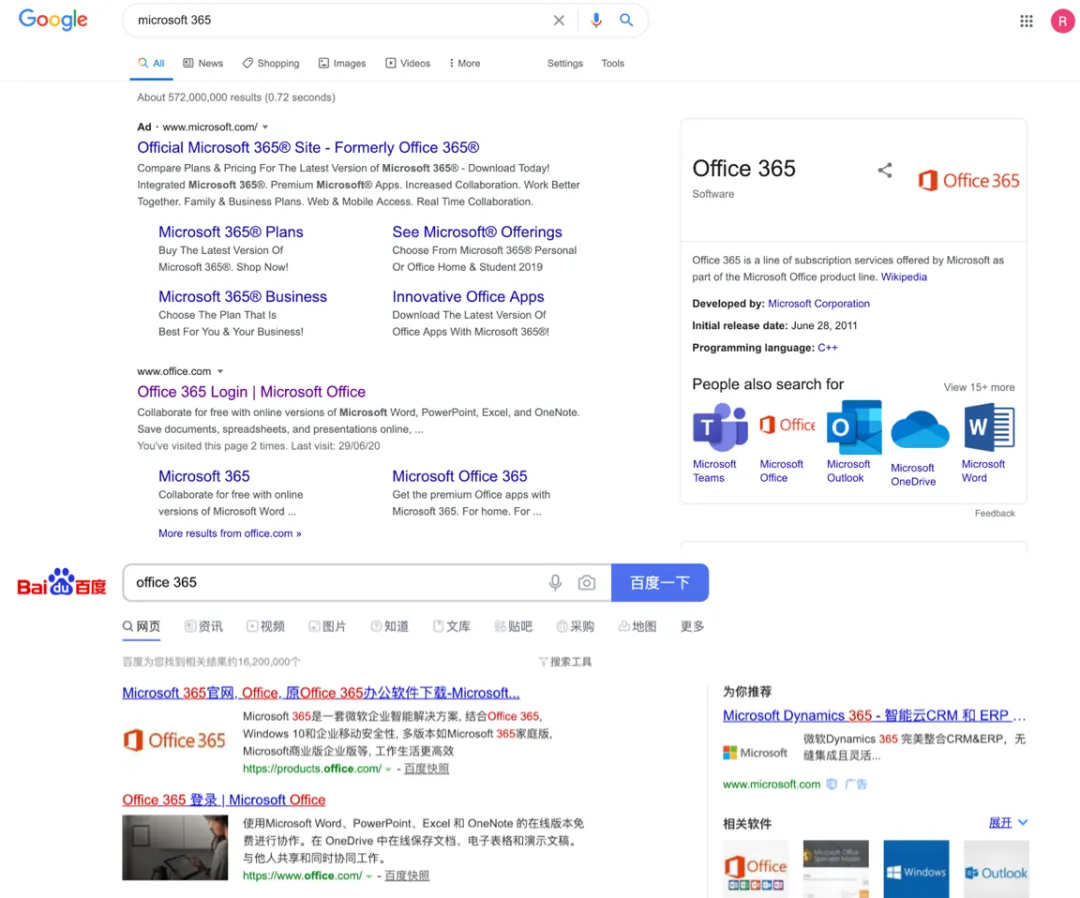Screen dimensions: 1080x898
Task: Click More results from office.com
Action: click(x=230, y=534)
